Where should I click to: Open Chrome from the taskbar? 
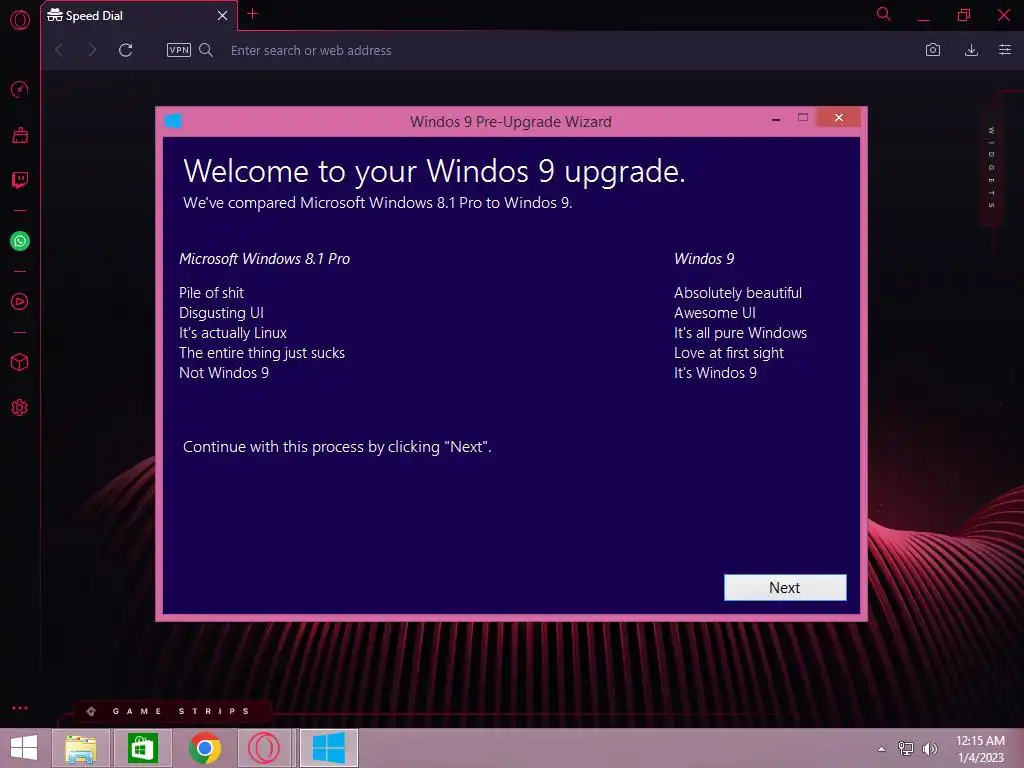pos(205,748)
